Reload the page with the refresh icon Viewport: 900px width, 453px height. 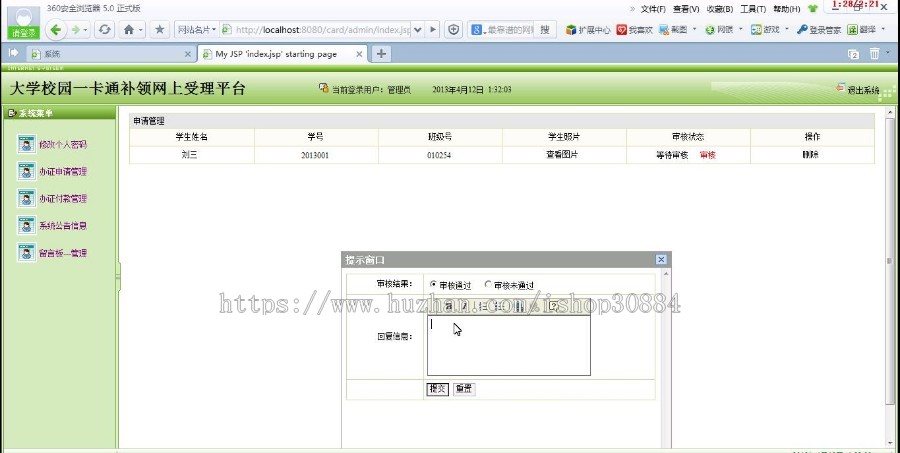click(104, 29)
